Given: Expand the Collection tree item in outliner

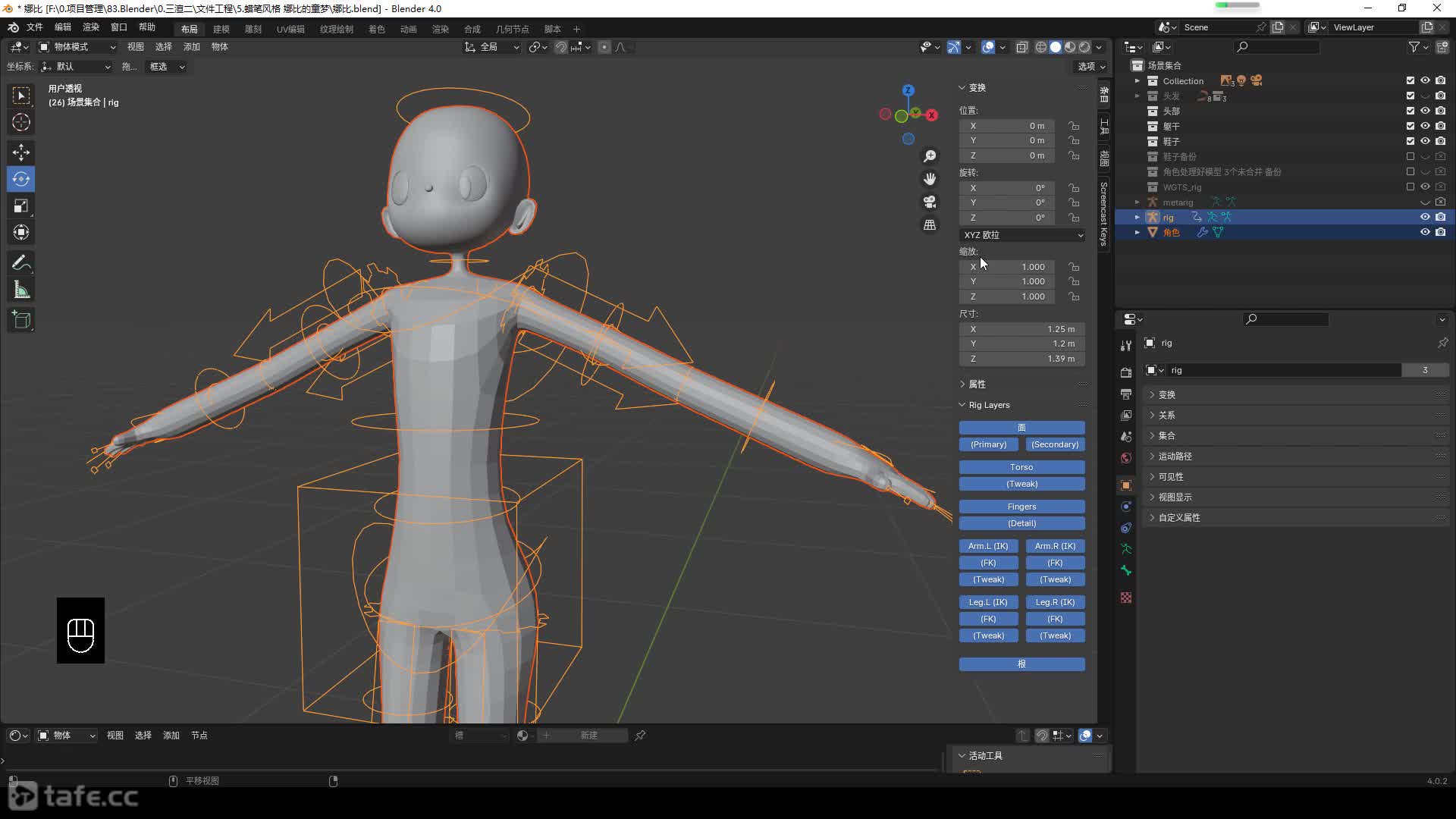Looking at the screenshot, I should 1137,80.
